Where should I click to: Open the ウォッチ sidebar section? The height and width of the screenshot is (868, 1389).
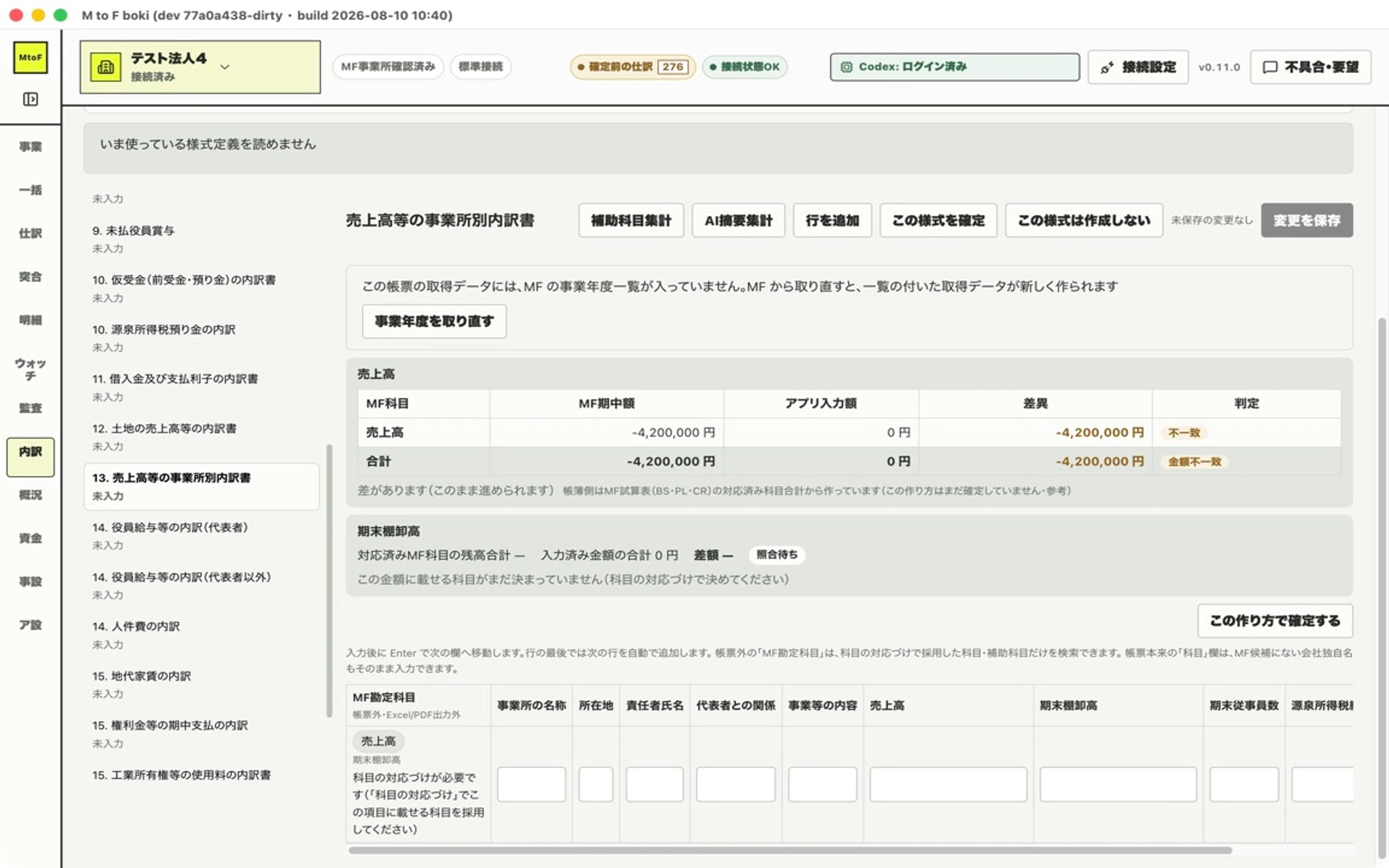pyautogui.click(x=30, y=369)
